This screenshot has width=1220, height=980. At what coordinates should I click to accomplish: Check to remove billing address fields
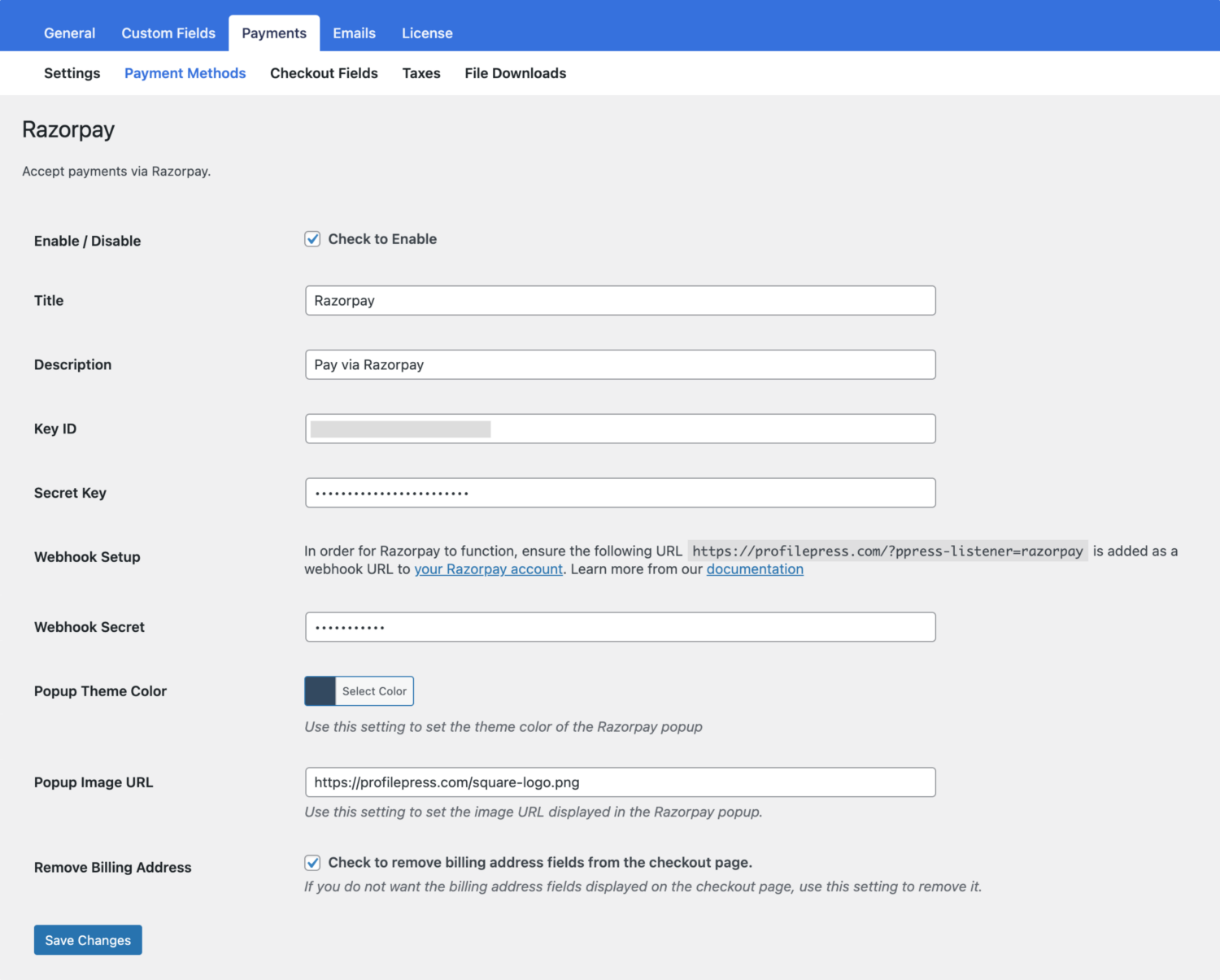click(312, 862)
